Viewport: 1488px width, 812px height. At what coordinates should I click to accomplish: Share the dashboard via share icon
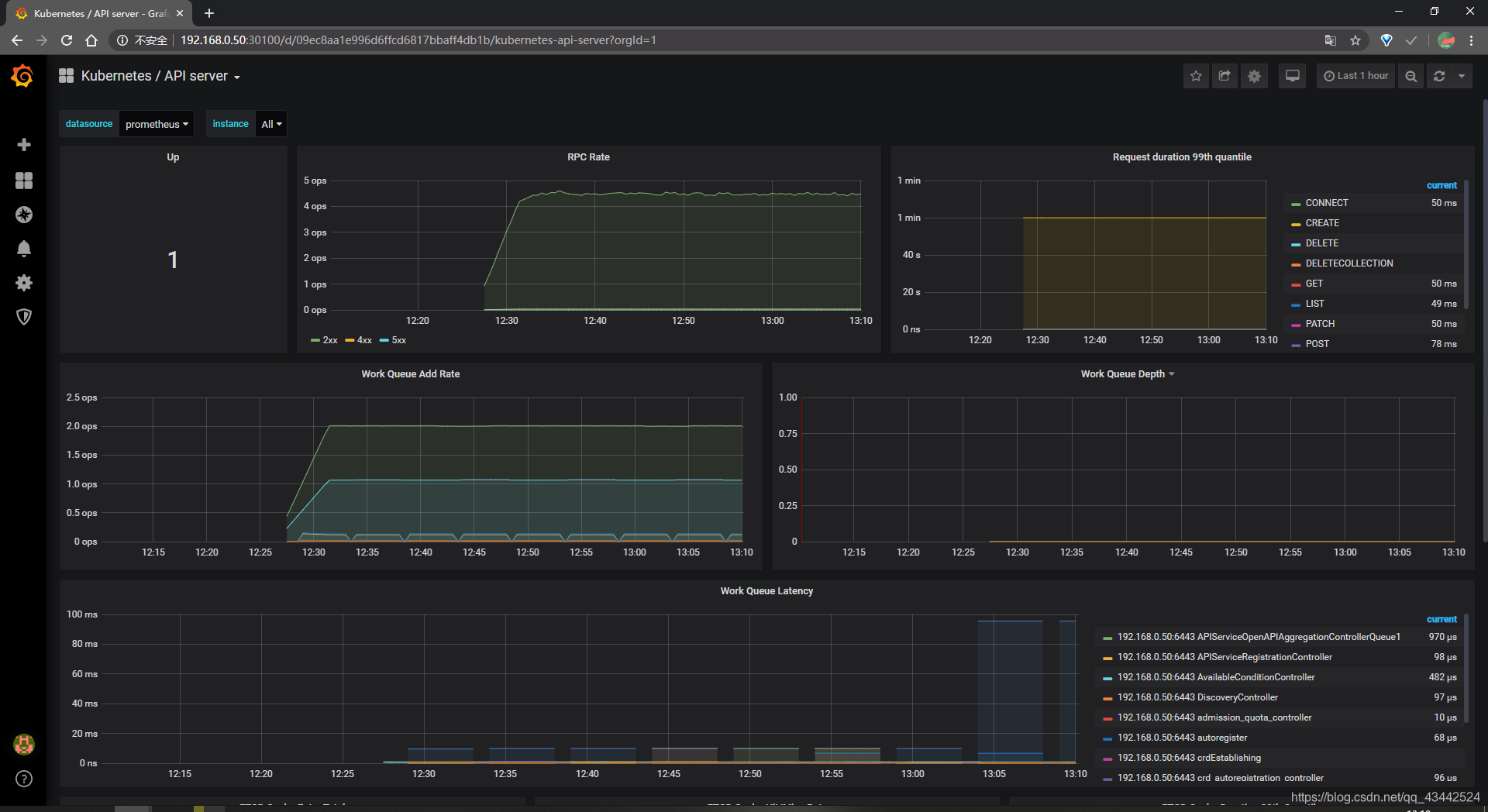pyautogui.click(x=1224, y=76)
